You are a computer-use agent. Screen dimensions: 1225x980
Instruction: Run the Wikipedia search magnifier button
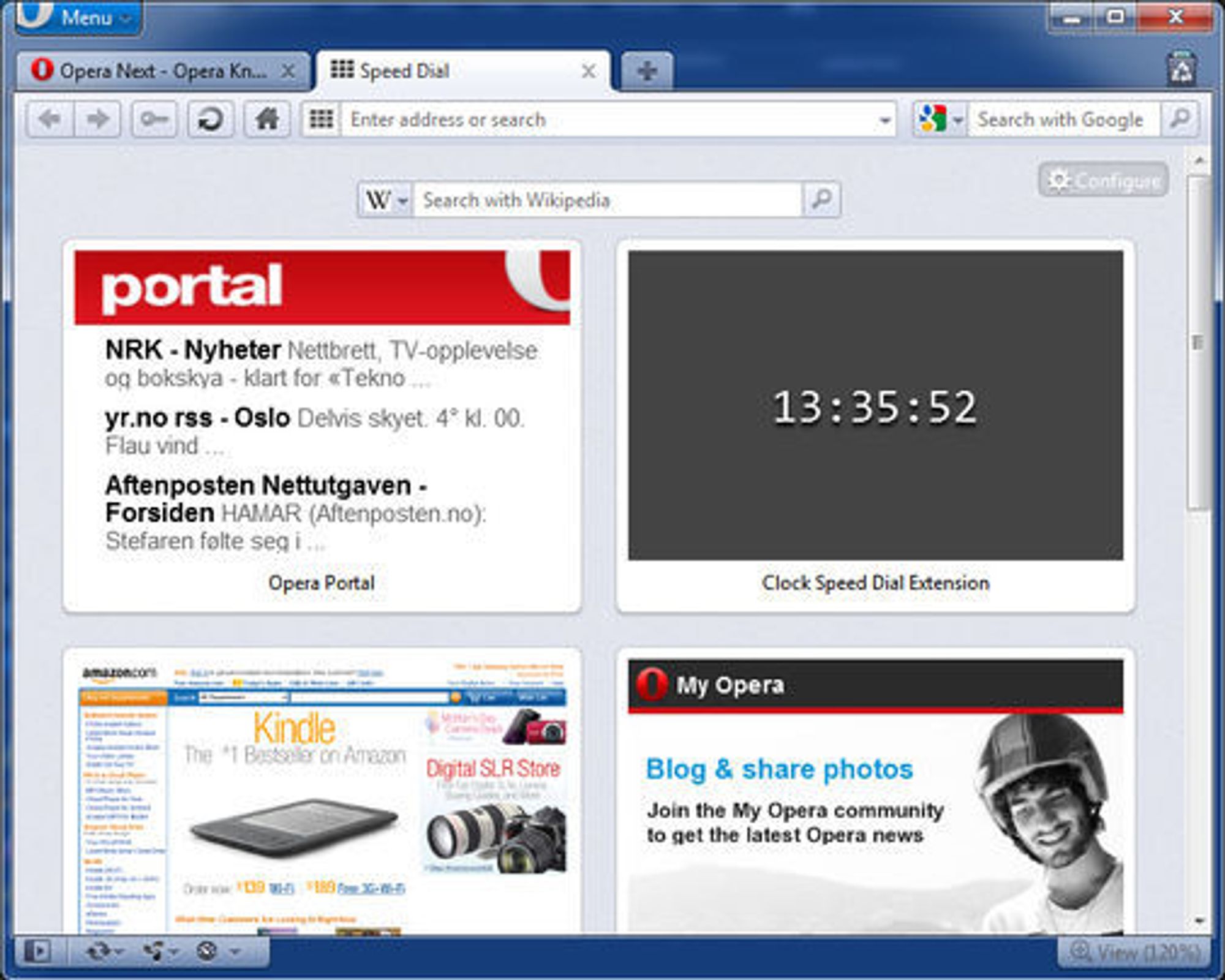pos(821,200)
